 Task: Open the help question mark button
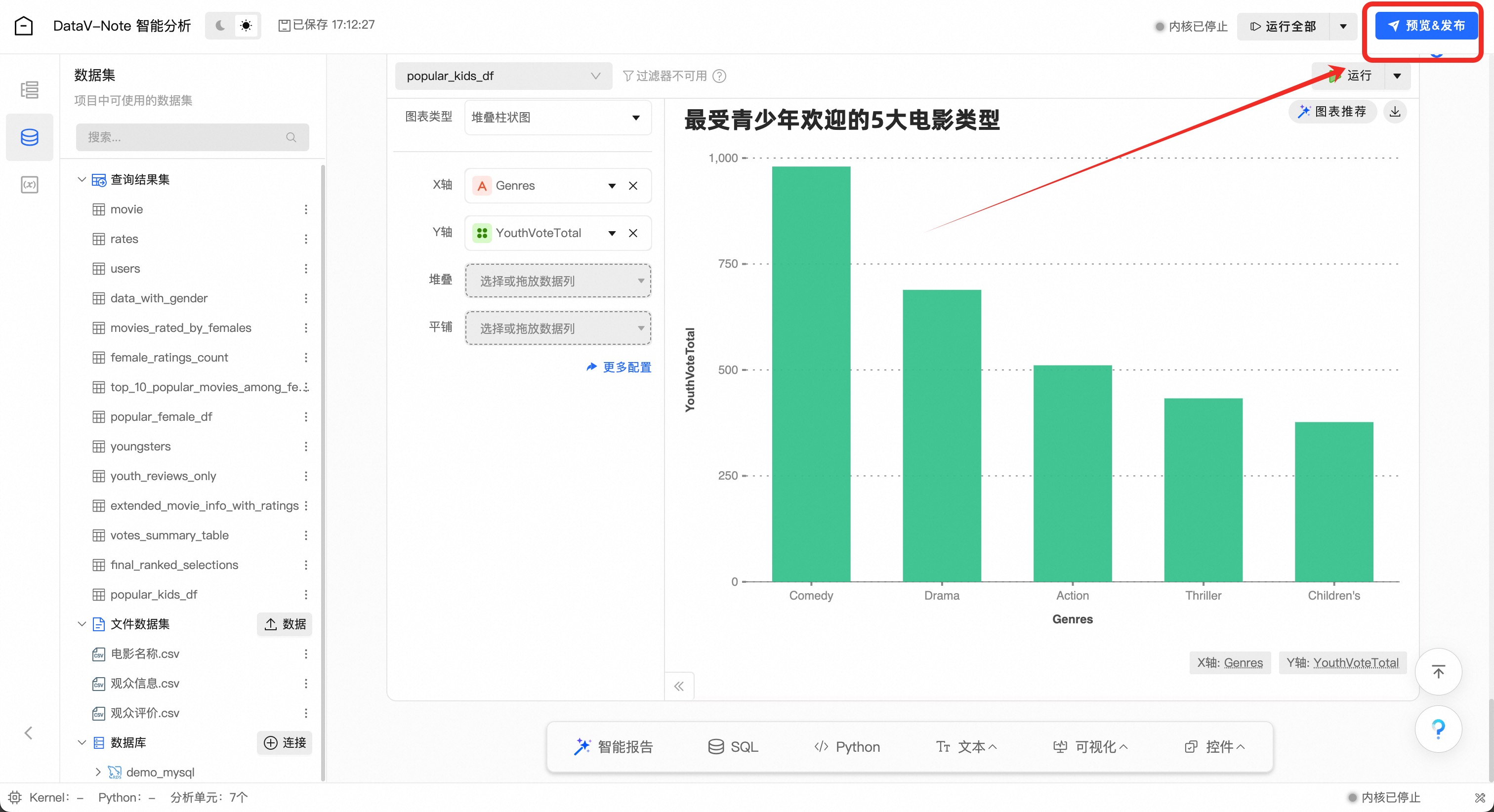[x=1438, y=729]
